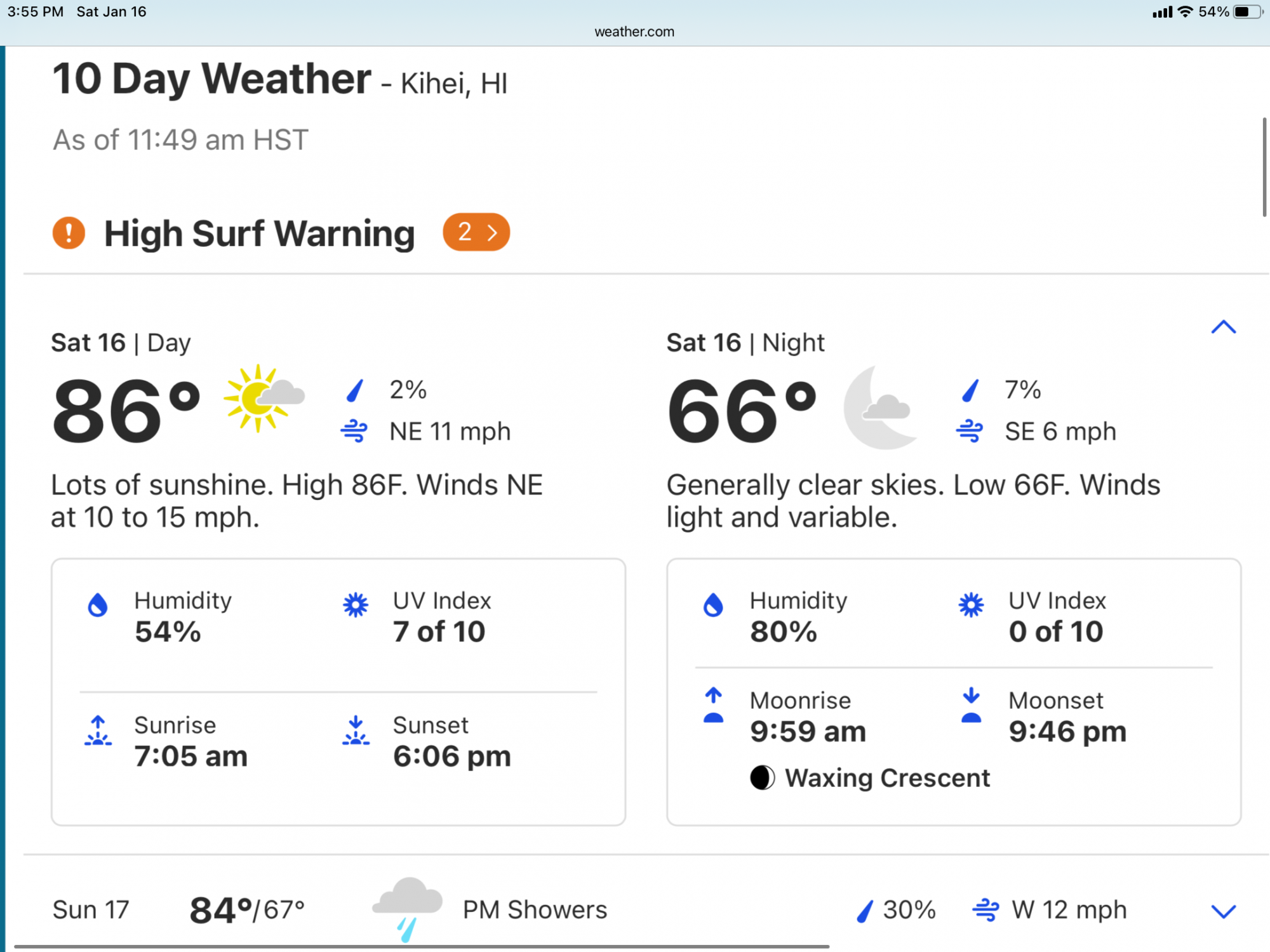Click the Sun 17 30% rain chance
Image resolution: width=1270 pixels, height=952 pixels.
pos(896,910)
